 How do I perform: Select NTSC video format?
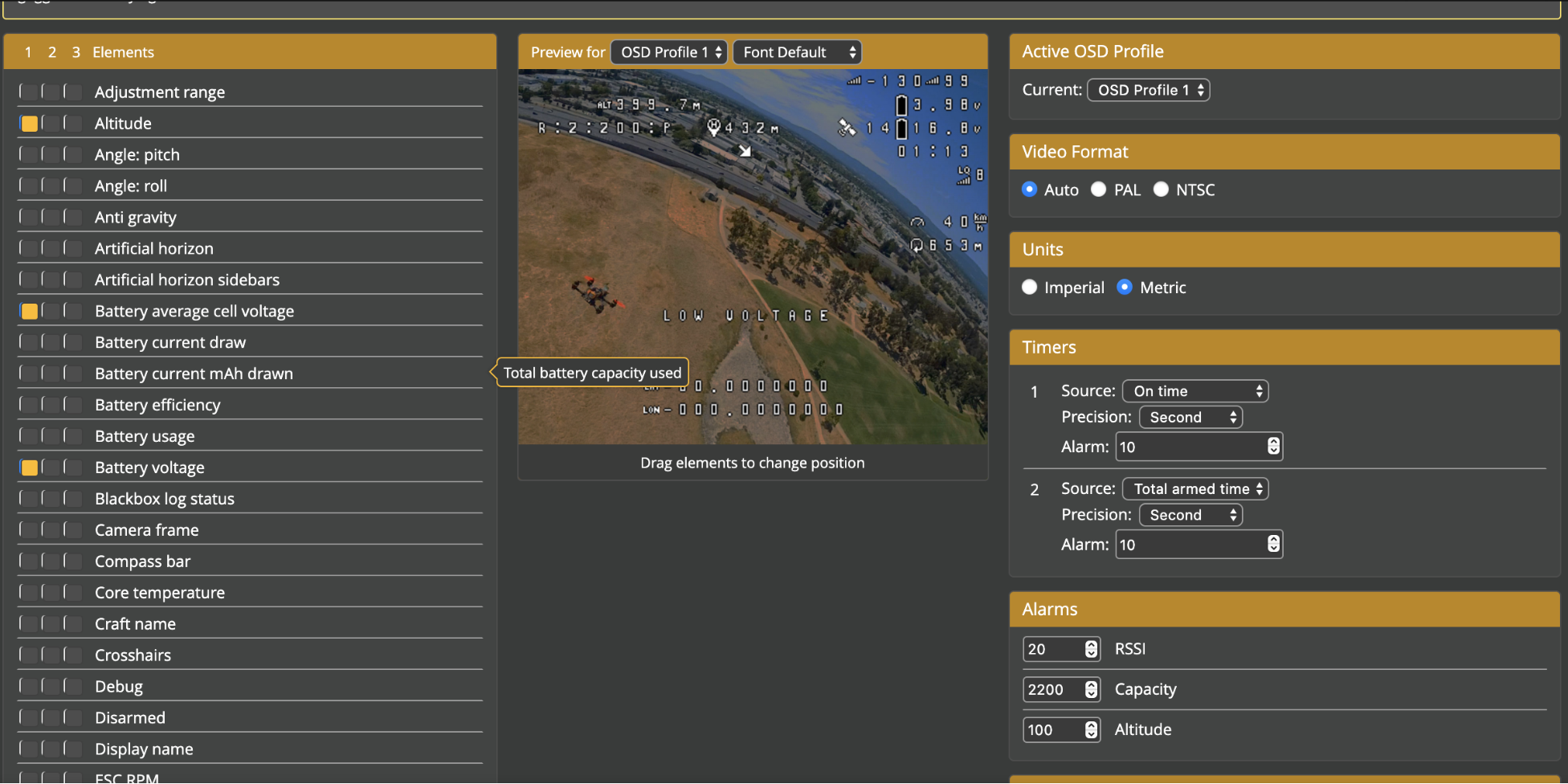[1161, 190]
